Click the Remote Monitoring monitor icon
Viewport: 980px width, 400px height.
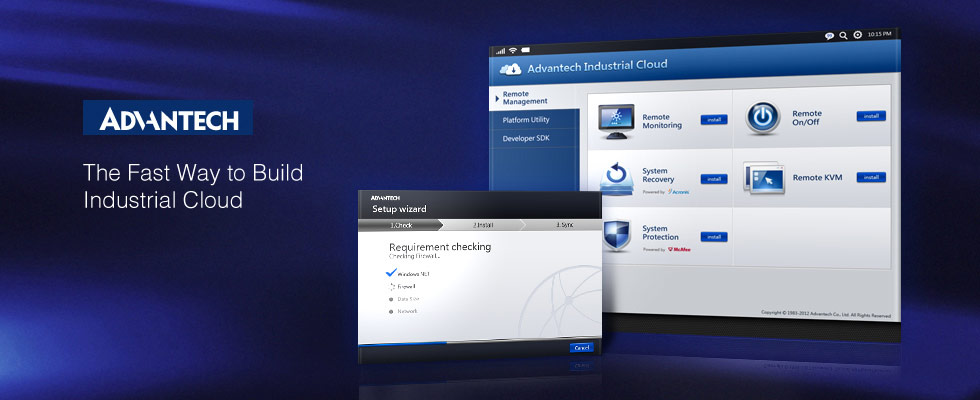(616, 122)
